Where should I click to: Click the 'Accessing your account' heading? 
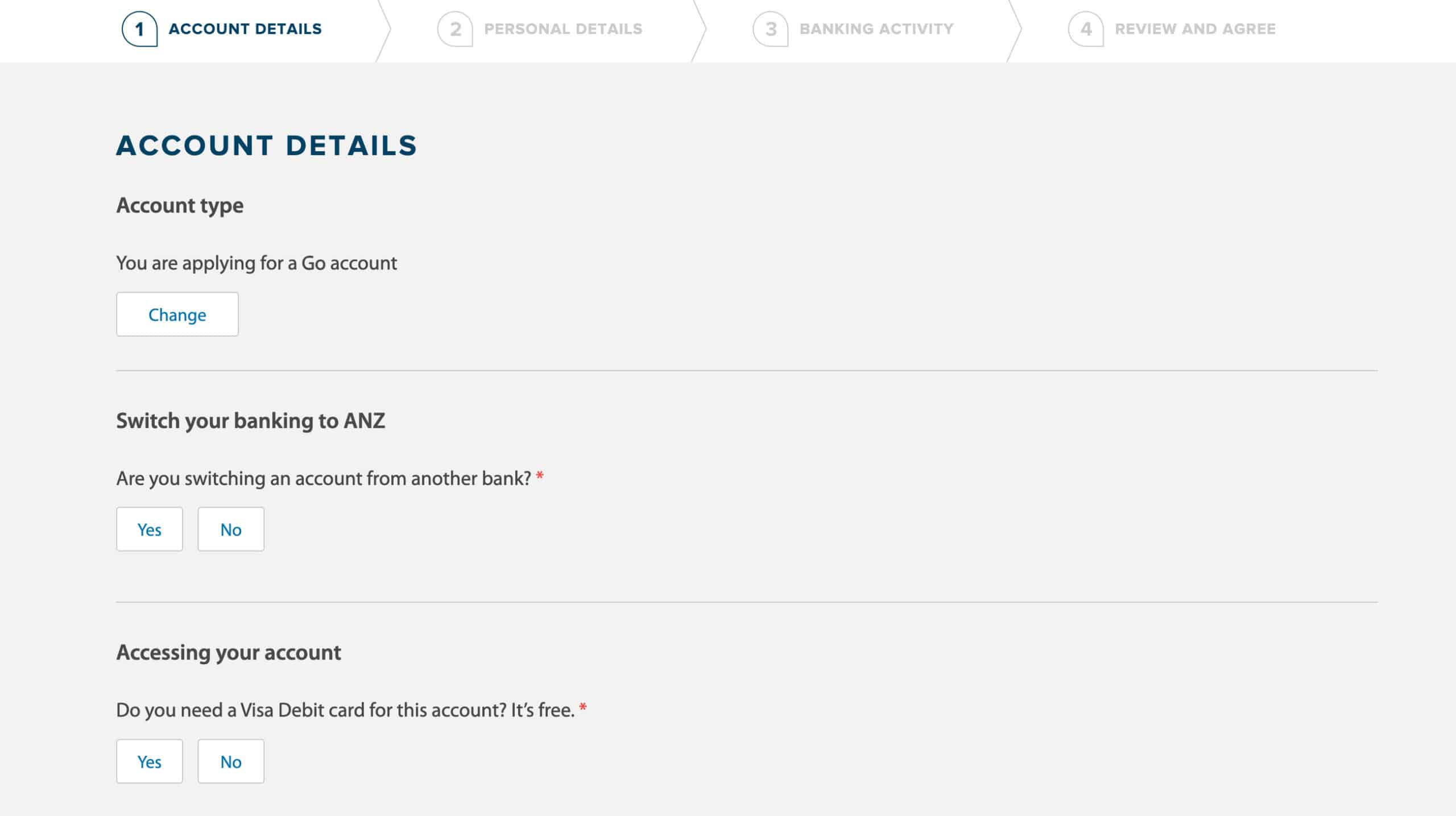[x=229, y=653]
